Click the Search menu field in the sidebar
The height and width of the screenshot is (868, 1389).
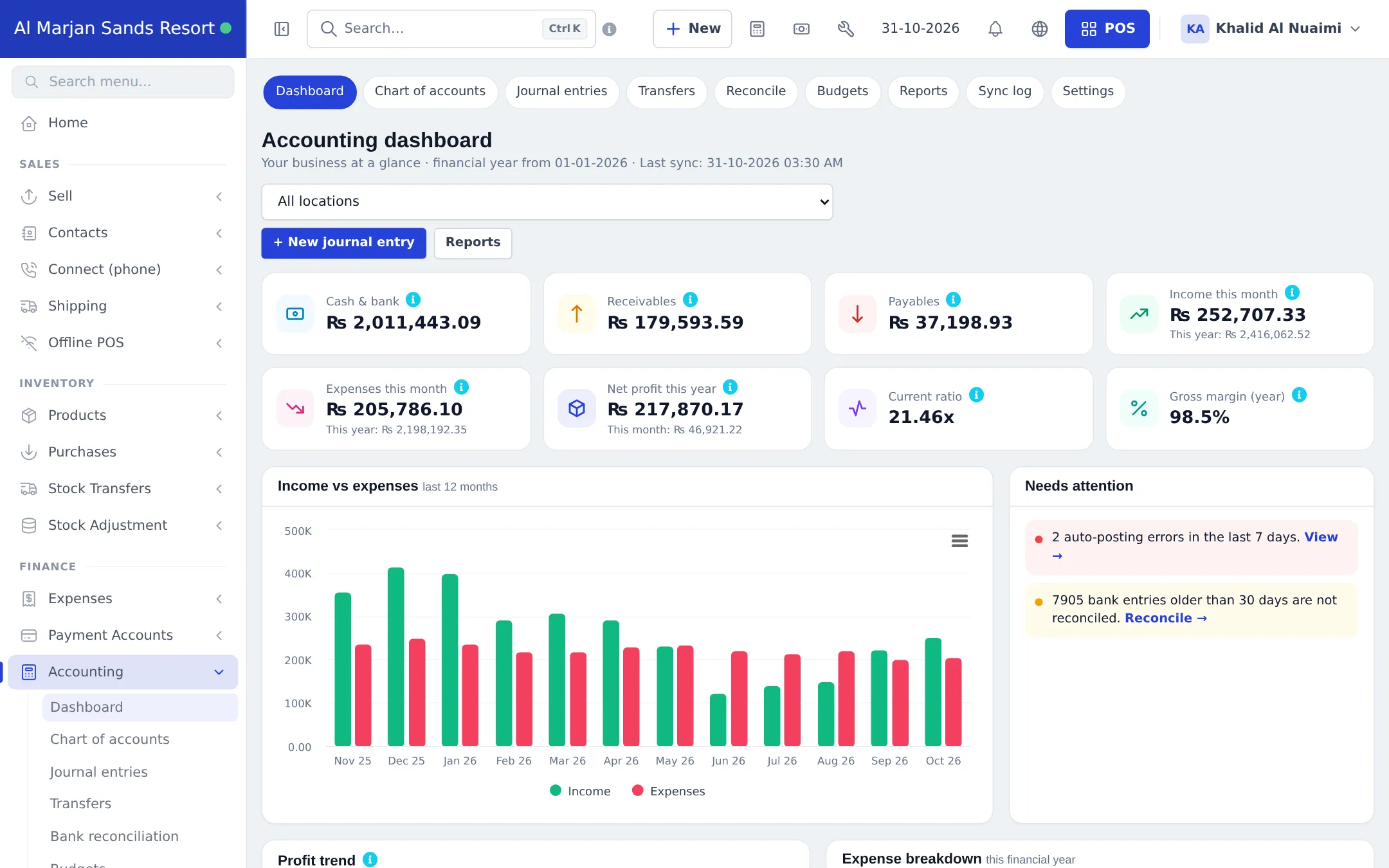pos(123,82)
